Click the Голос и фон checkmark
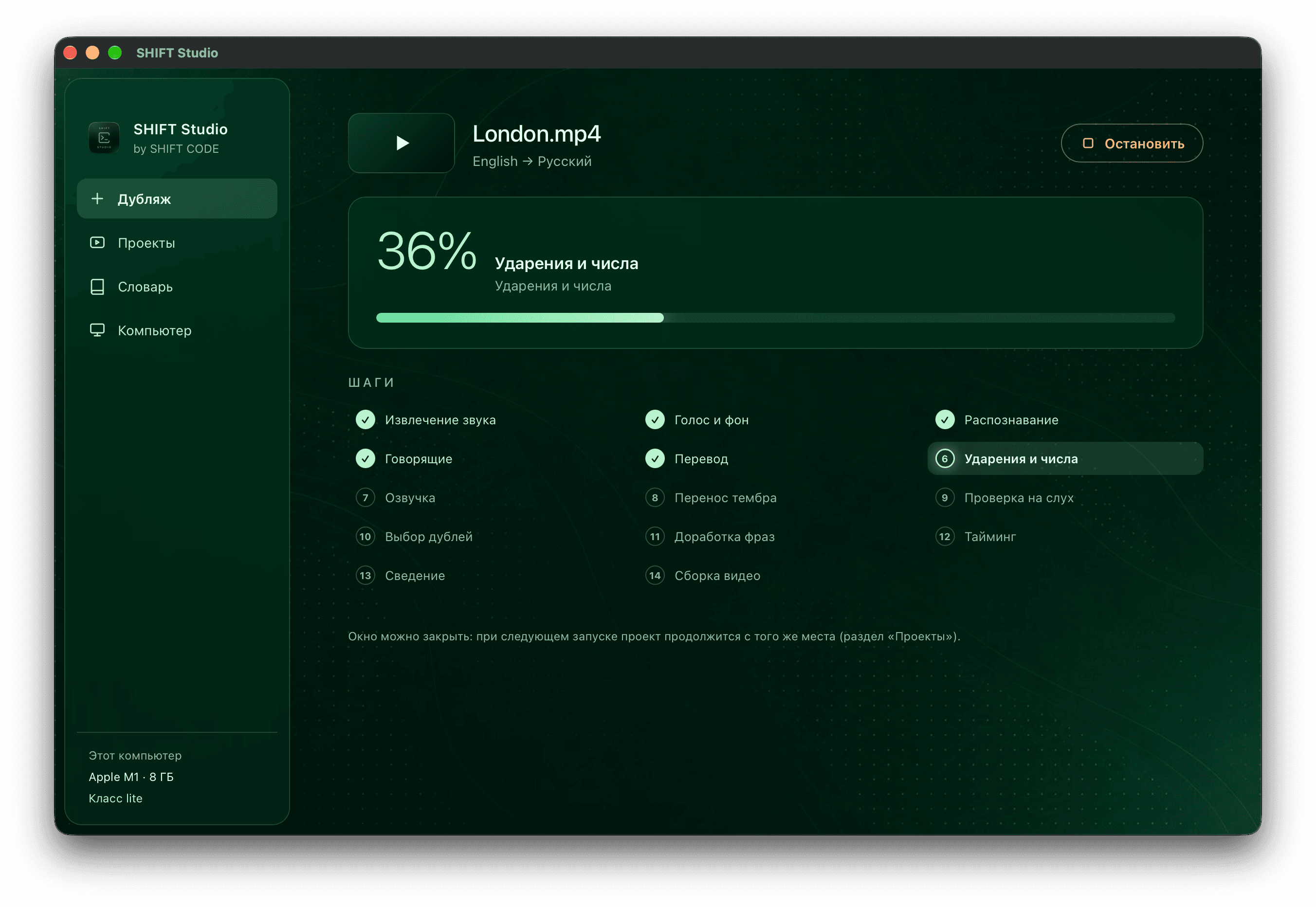 (655, 420)
